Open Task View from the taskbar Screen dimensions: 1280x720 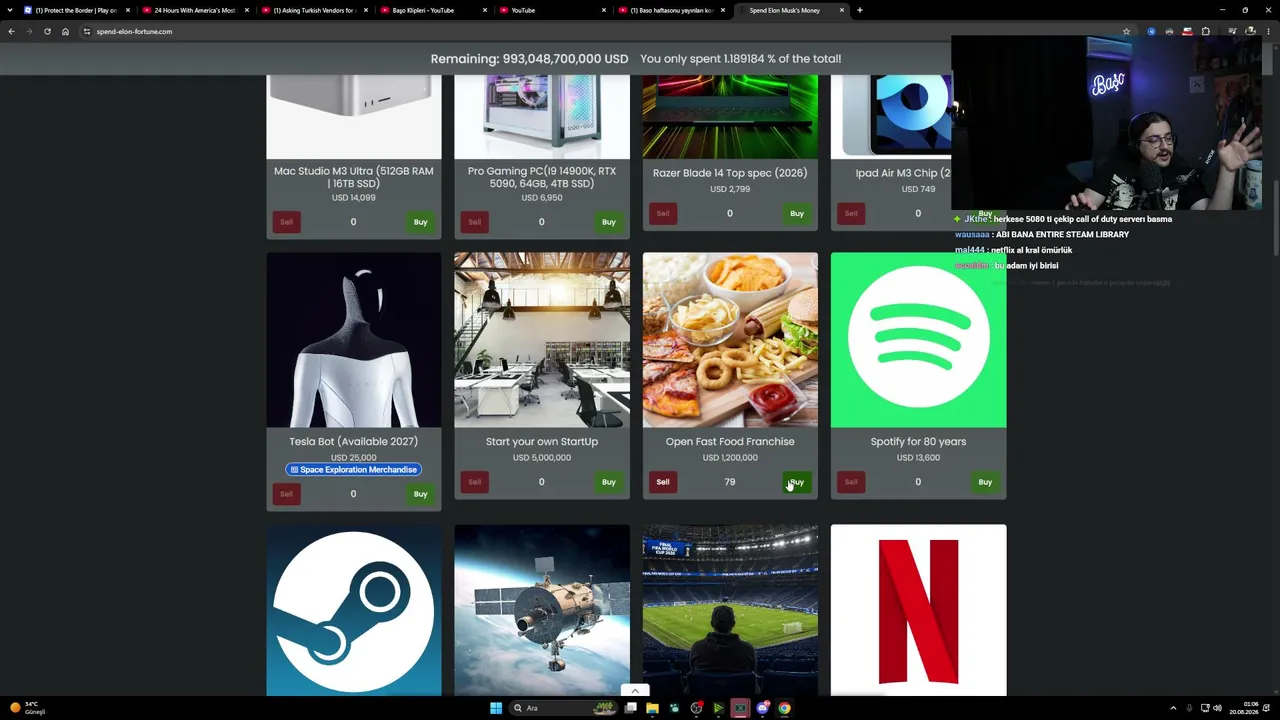(631, 708)
